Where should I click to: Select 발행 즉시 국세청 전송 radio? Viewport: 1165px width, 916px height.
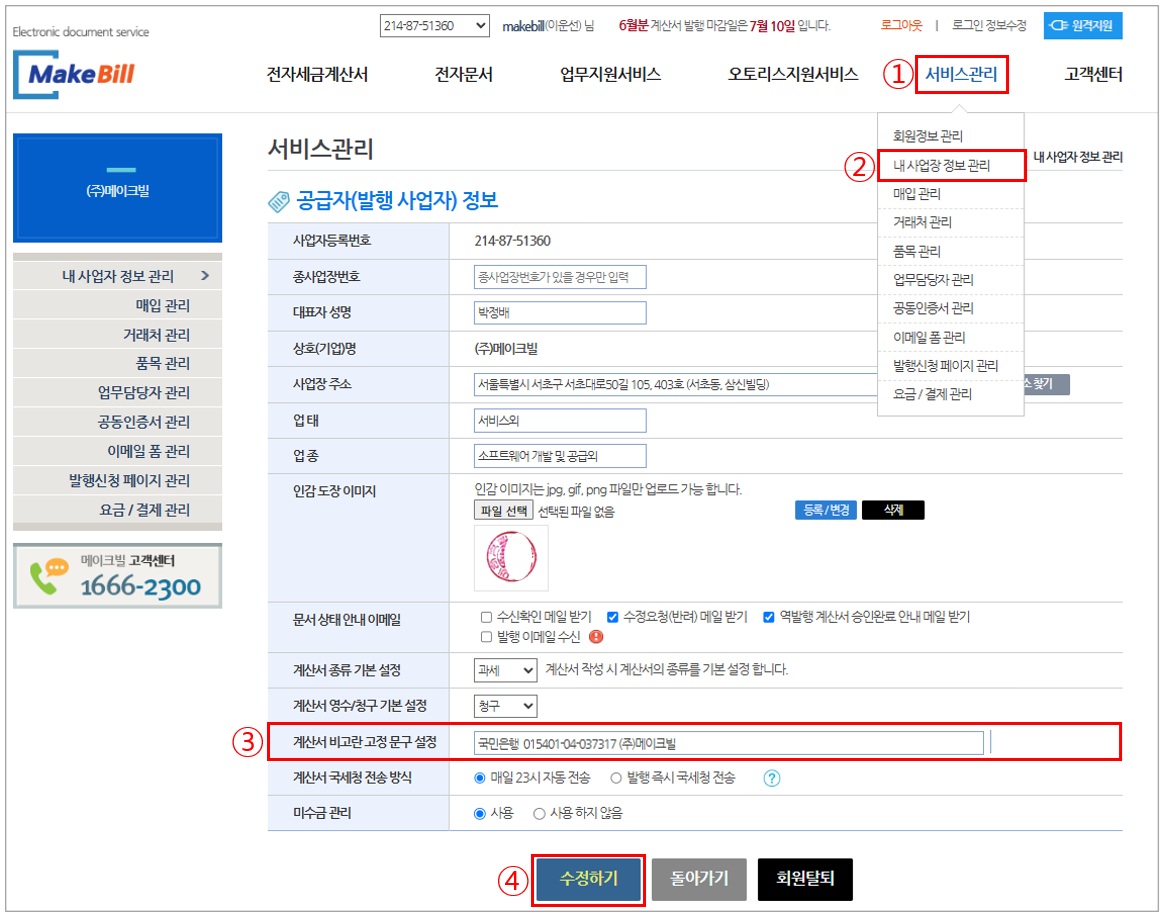point(615,778)
